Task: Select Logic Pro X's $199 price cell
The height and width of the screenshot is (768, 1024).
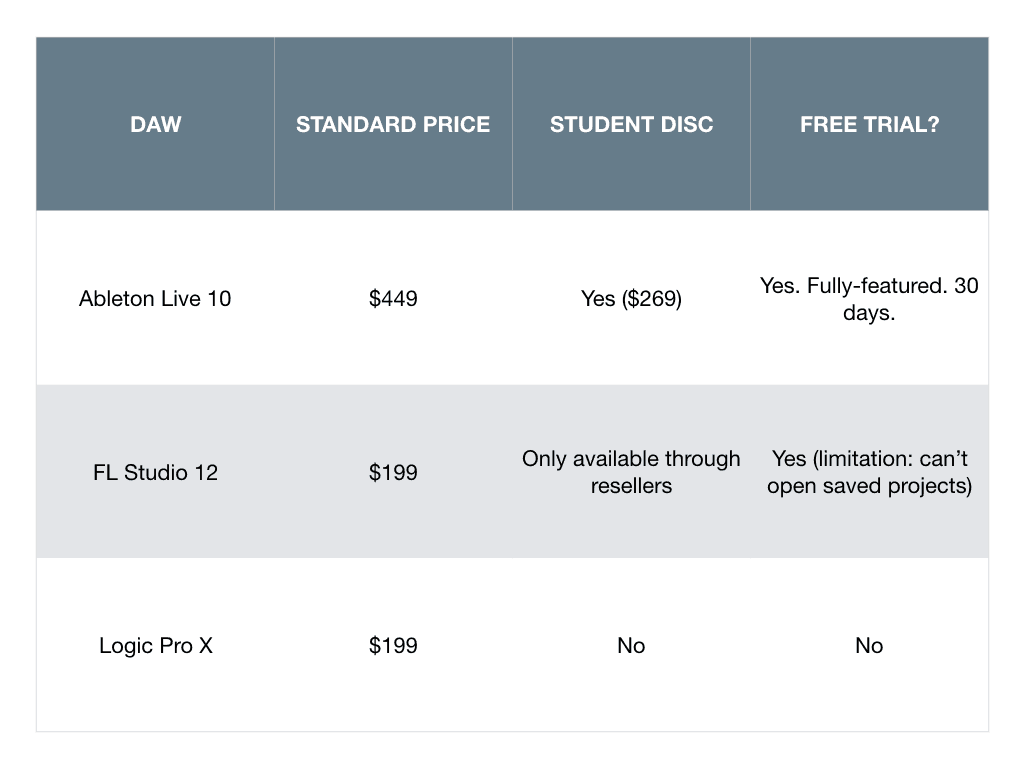Action: (x=393, y=645)
